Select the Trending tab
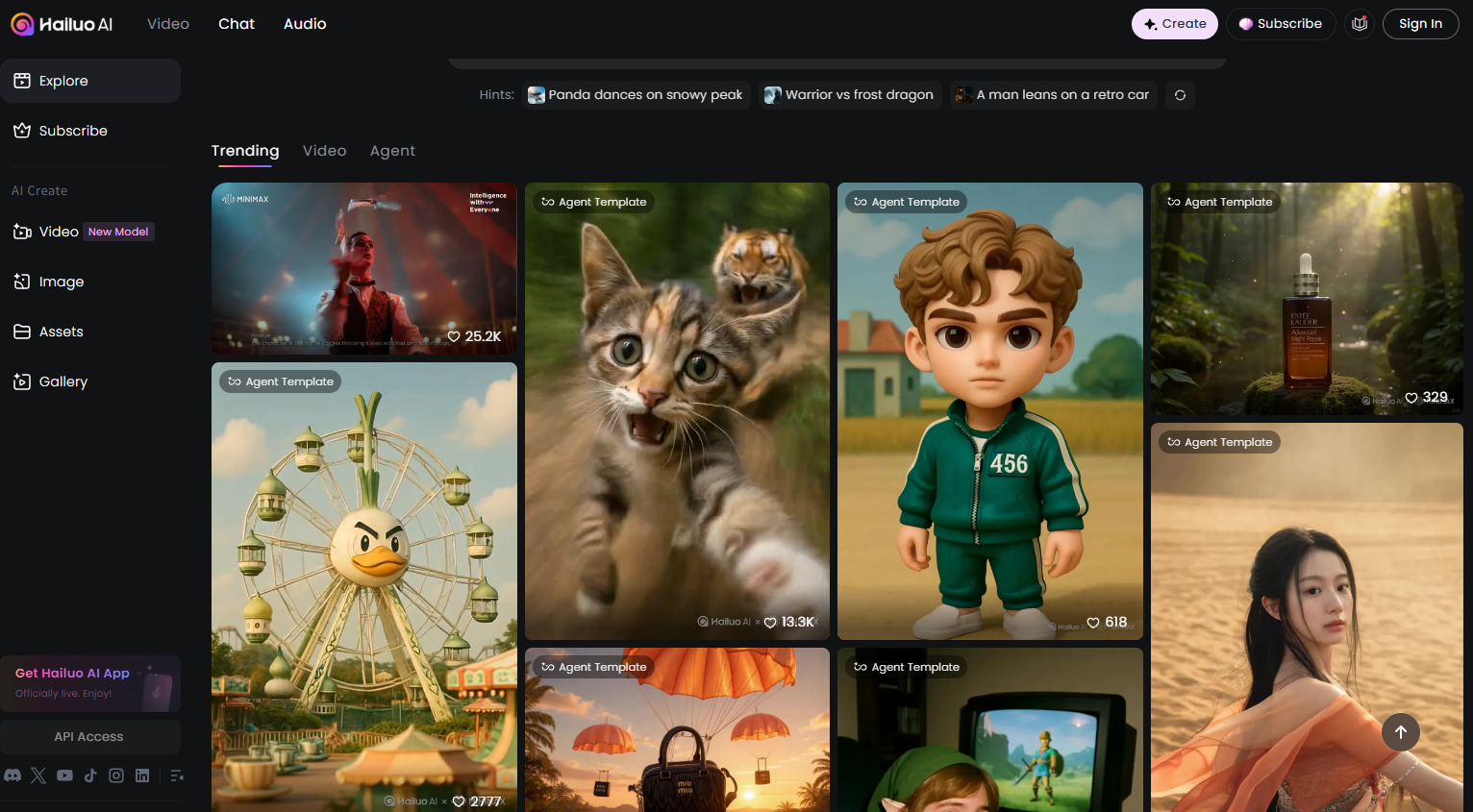This screenshot has height=812, width=1473. (x=245, y=151)
